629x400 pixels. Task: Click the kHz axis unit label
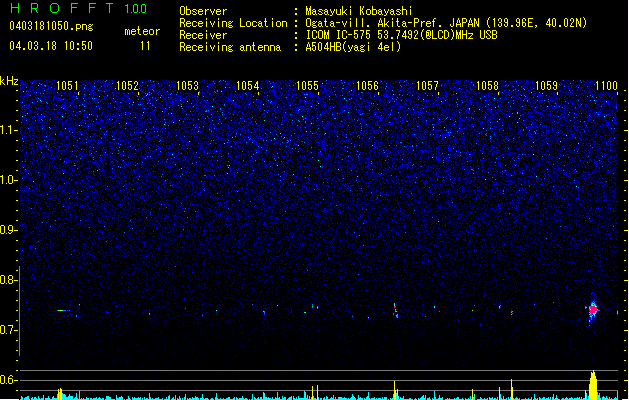(9, 81)
